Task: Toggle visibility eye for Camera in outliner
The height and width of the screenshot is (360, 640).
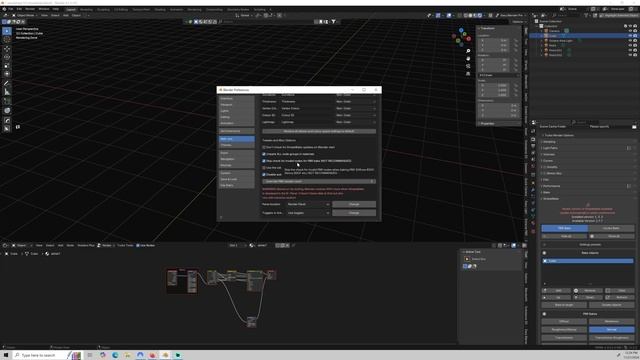Action: [x=630, y=31]
